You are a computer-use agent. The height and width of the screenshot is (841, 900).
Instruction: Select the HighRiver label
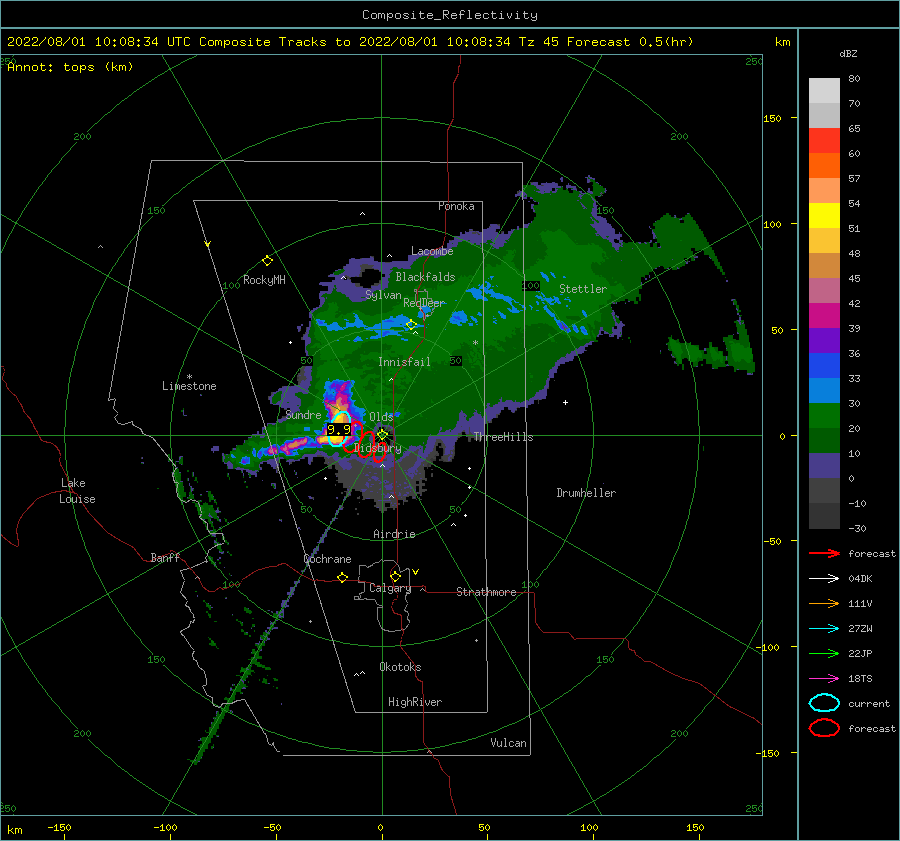(414, 702)
